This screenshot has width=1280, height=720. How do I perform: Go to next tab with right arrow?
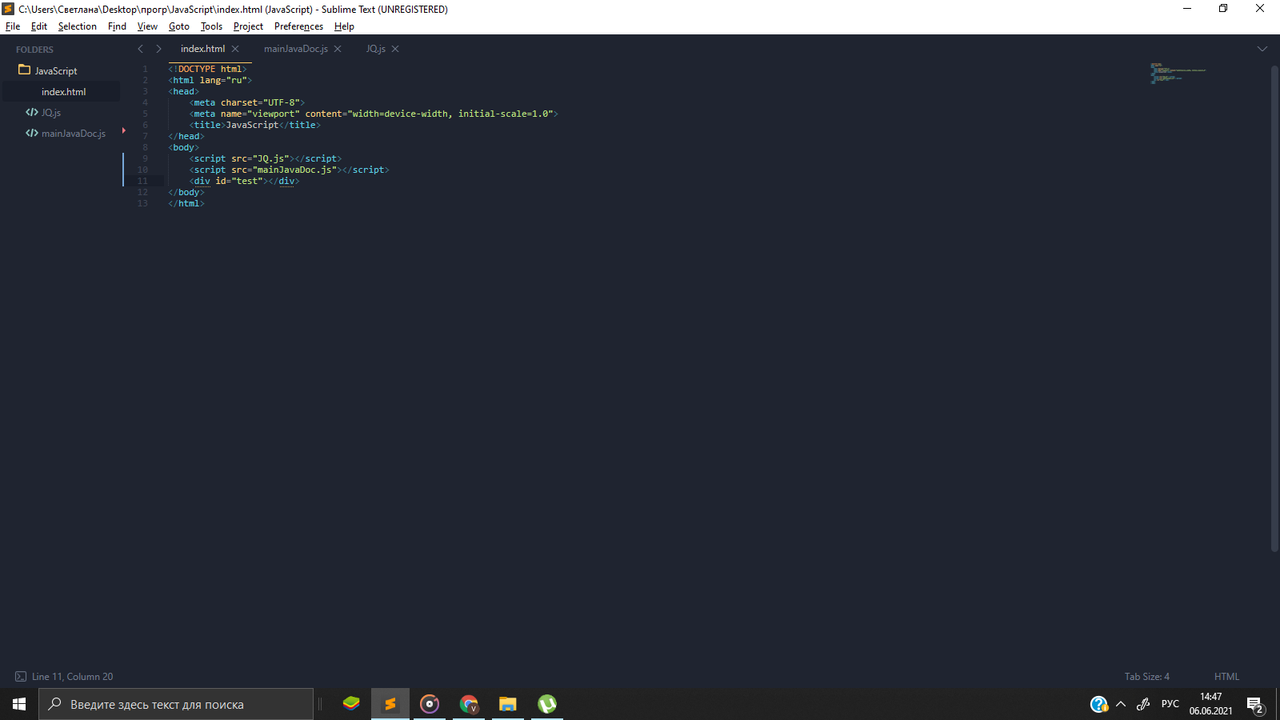[x=158, y=48]
